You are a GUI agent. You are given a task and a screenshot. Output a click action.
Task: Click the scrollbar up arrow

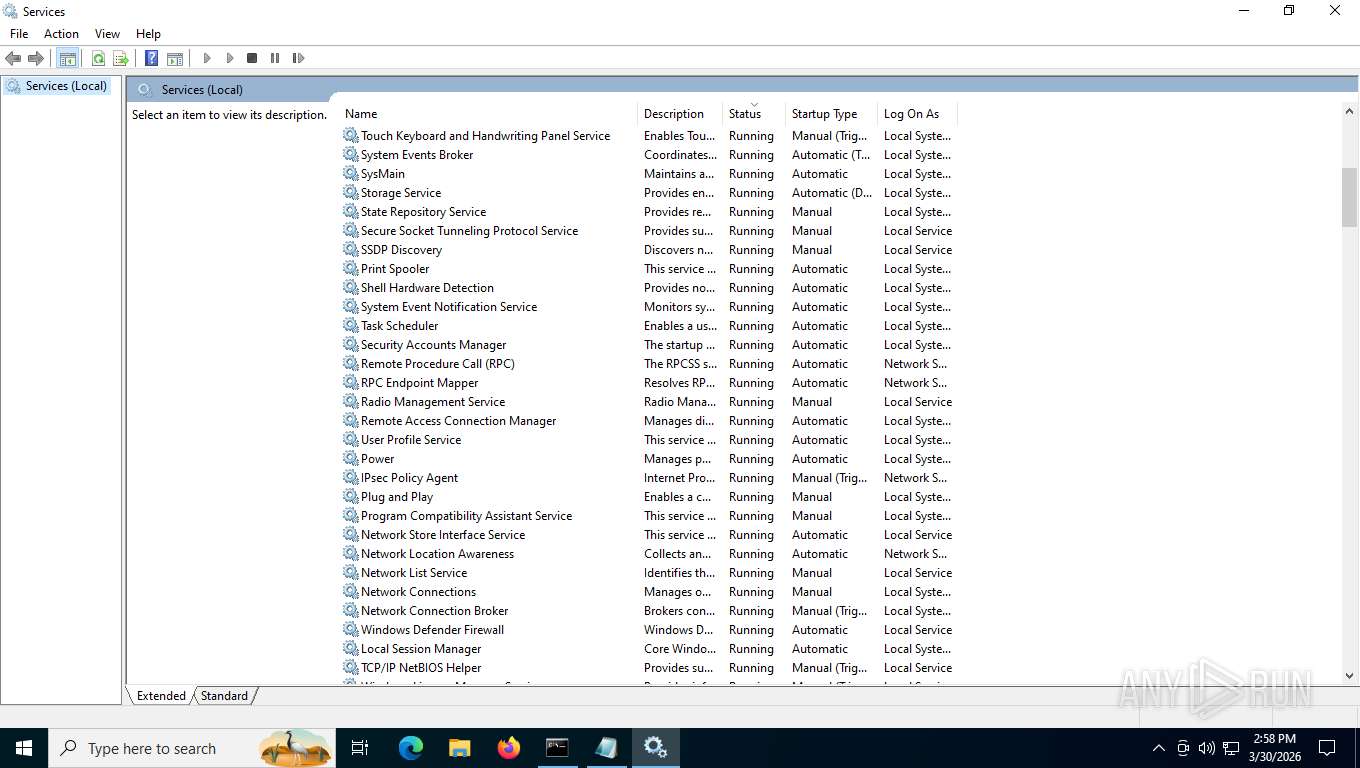coord(1349,109)
